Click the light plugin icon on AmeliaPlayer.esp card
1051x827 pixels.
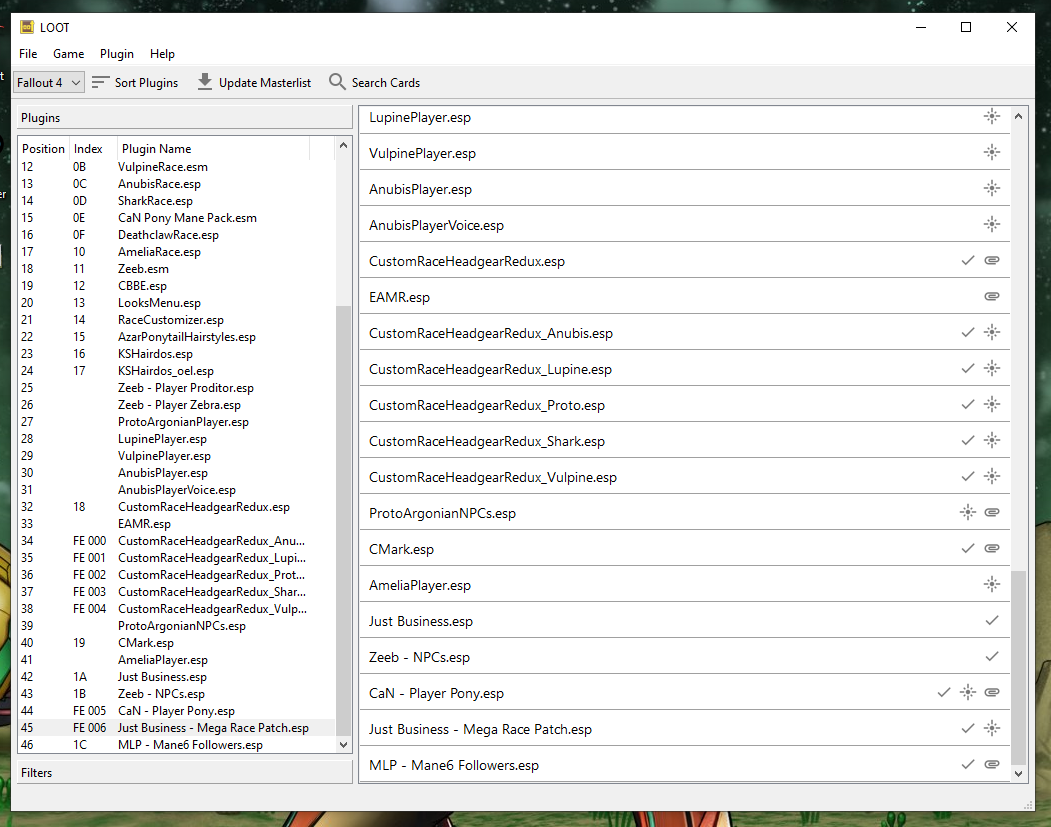992,584
